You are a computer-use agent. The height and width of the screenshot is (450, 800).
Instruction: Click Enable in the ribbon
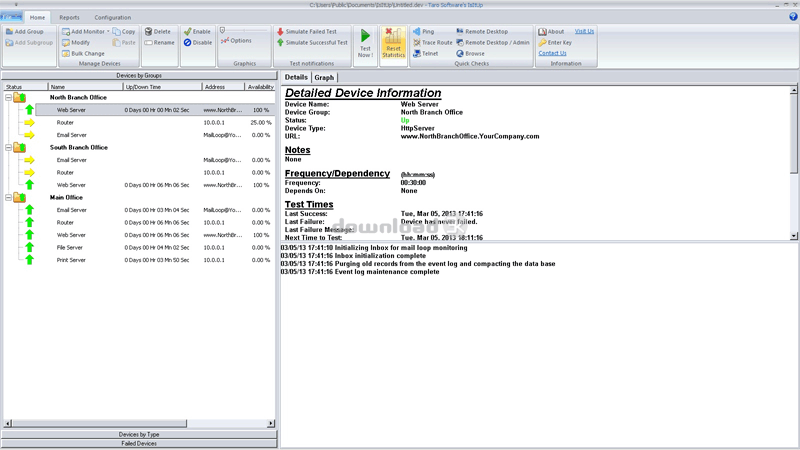(197, 31)
